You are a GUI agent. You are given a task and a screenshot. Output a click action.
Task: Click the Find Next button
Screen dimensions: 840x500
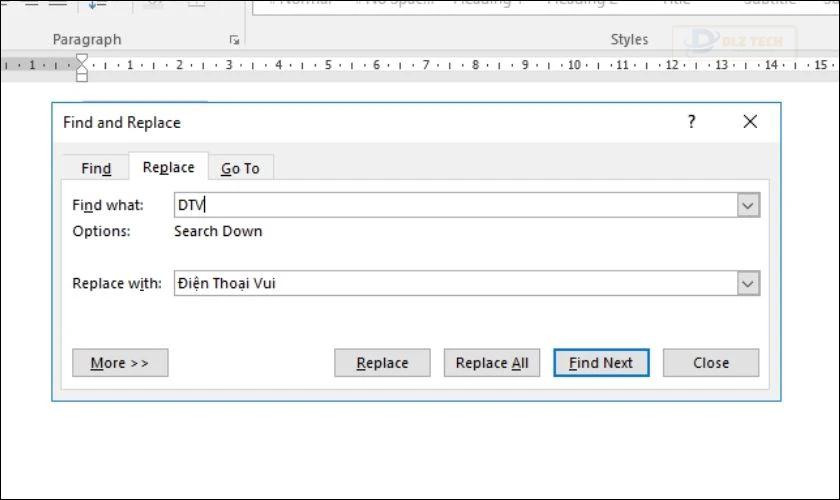coord(601,363)
